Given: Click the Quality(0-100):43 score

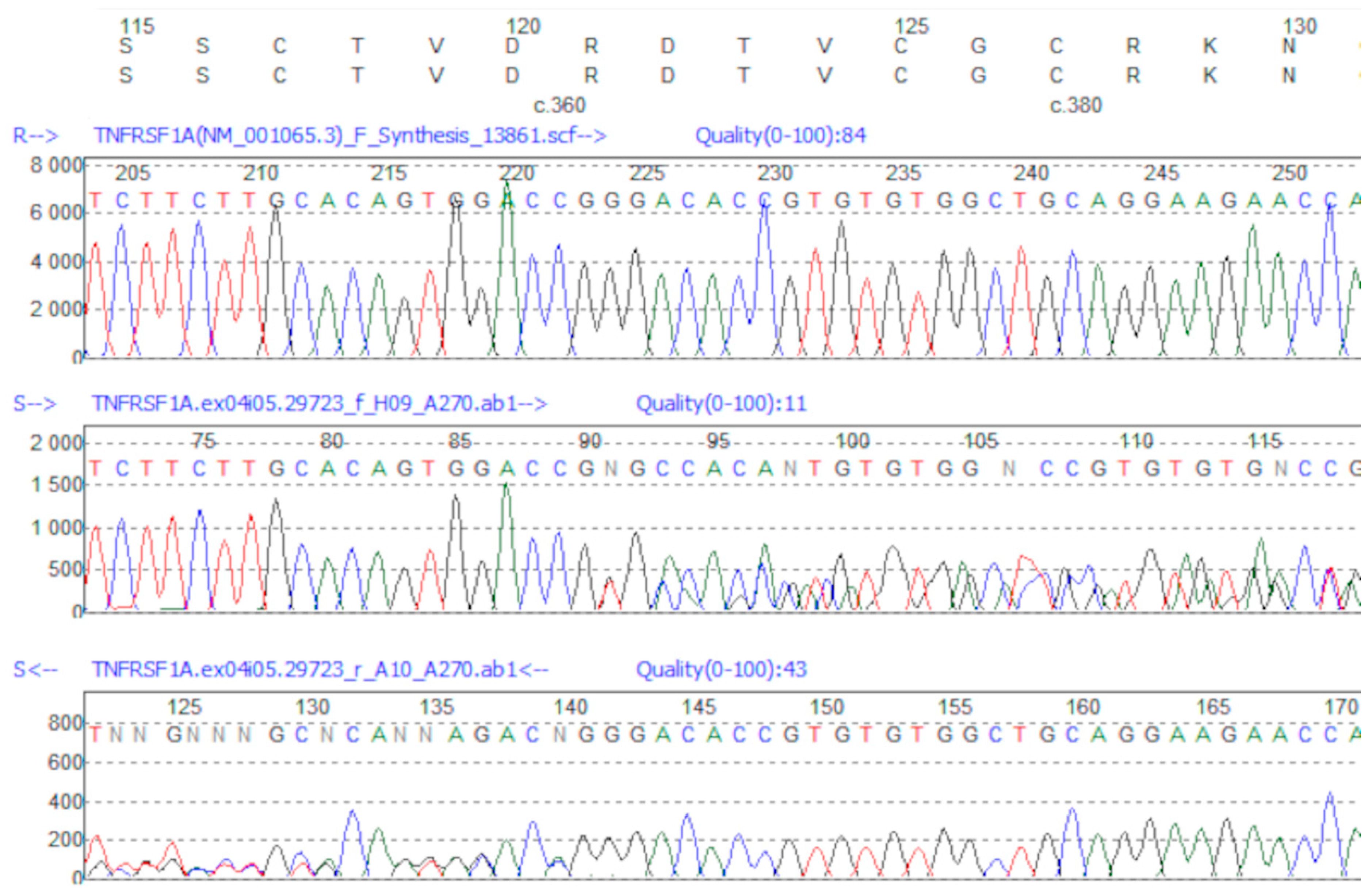Looking at the screenshot, I should (721, 670).
